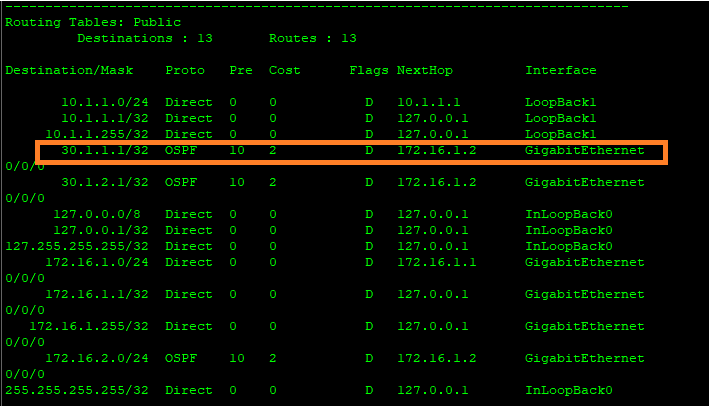Click next hop 172.16.1.2 in 30.1.1.1/32 row

click(x=437, y=151)
